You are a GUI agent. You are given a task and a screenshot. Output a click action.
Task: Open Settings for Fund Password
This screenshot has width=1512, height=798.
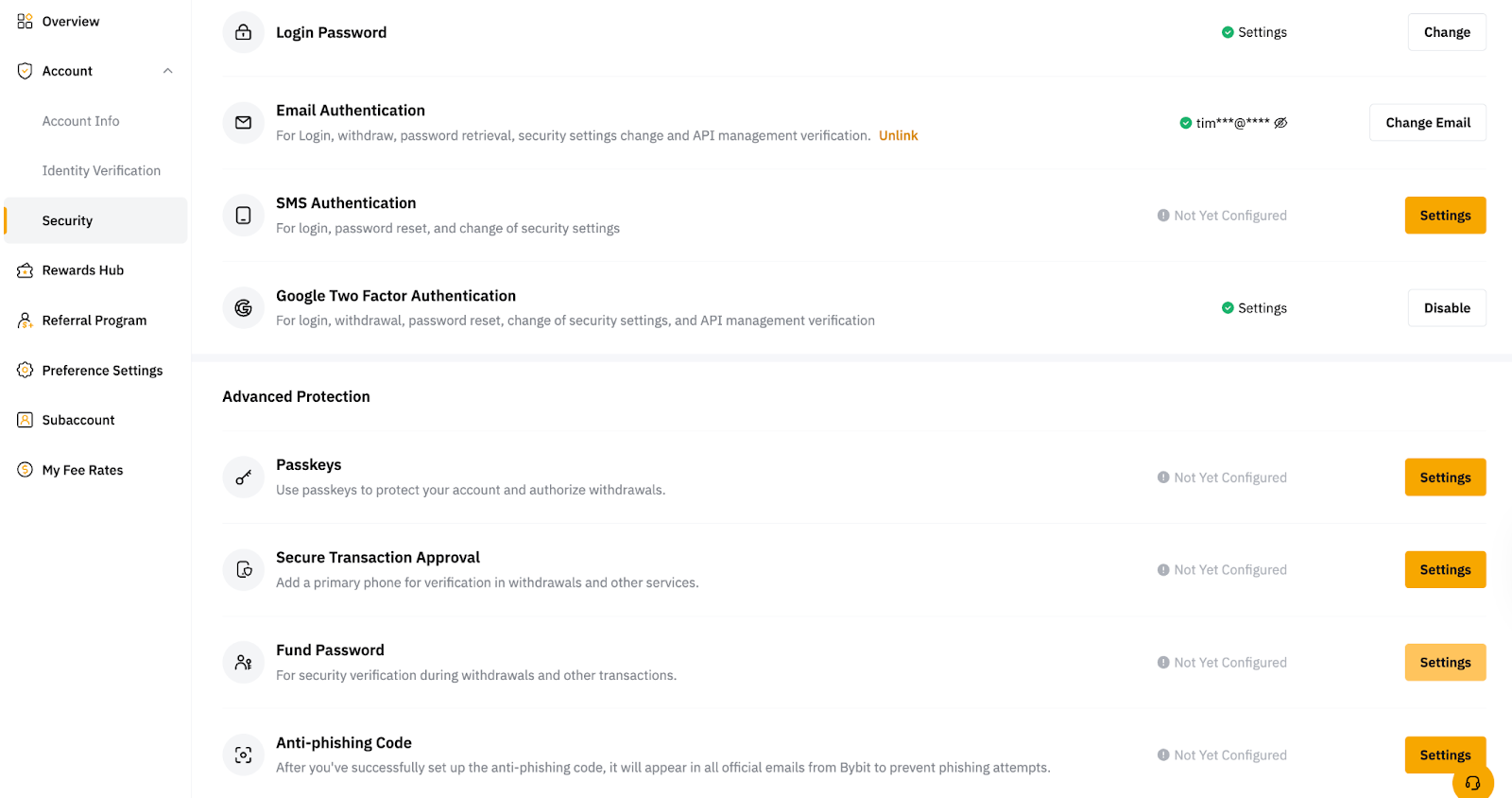click(x=1445, y=663)
